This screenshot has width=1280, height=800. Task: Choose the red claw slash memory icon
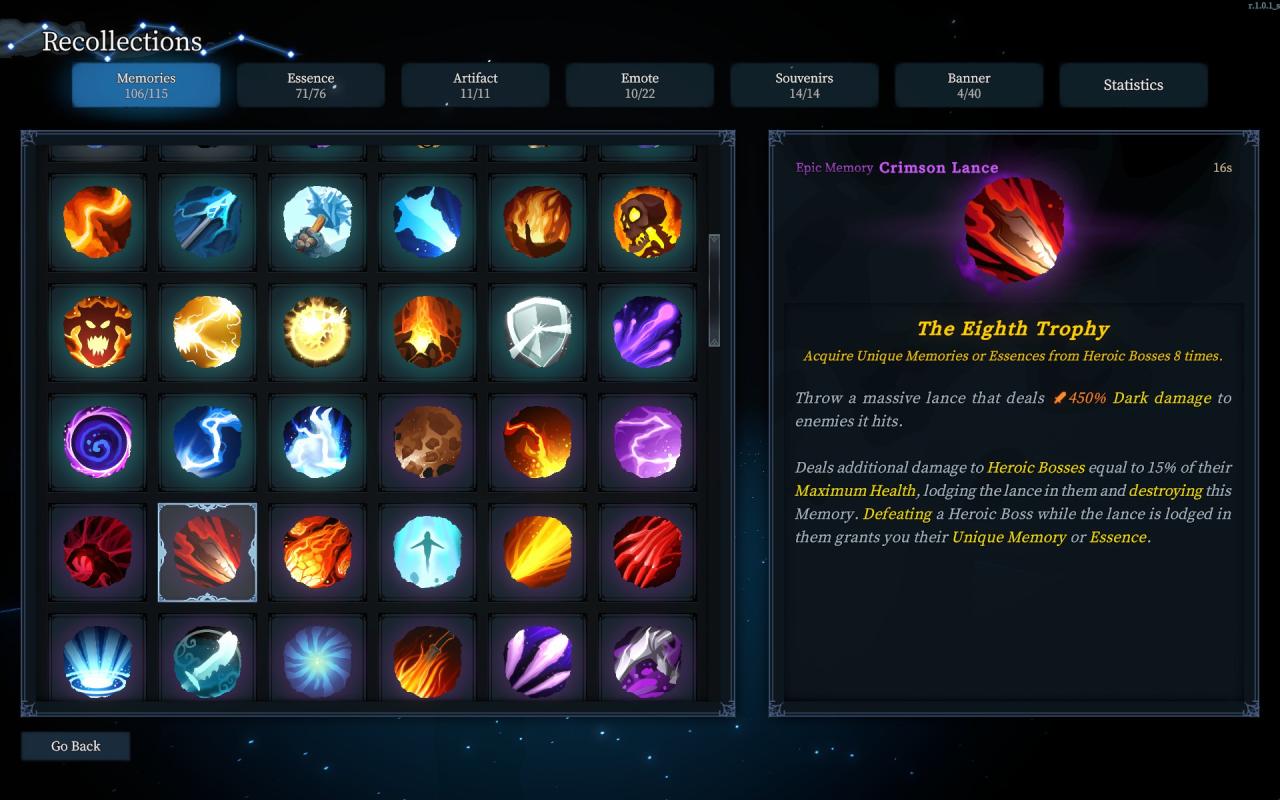647,552
